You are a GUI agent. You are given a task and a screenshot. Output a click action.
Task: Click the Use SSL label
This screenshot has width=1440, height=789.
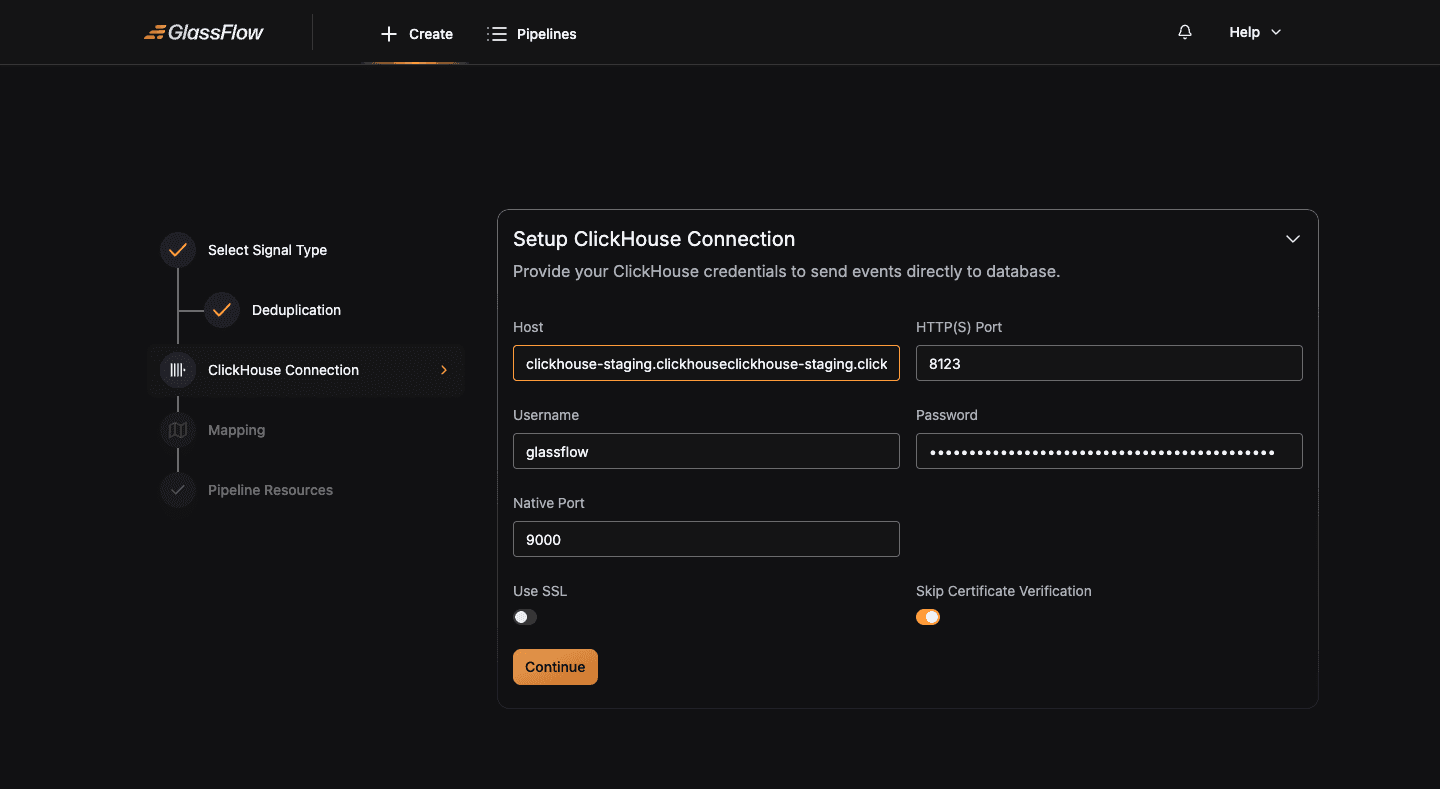pyautogui.click(x=540, y=591)
